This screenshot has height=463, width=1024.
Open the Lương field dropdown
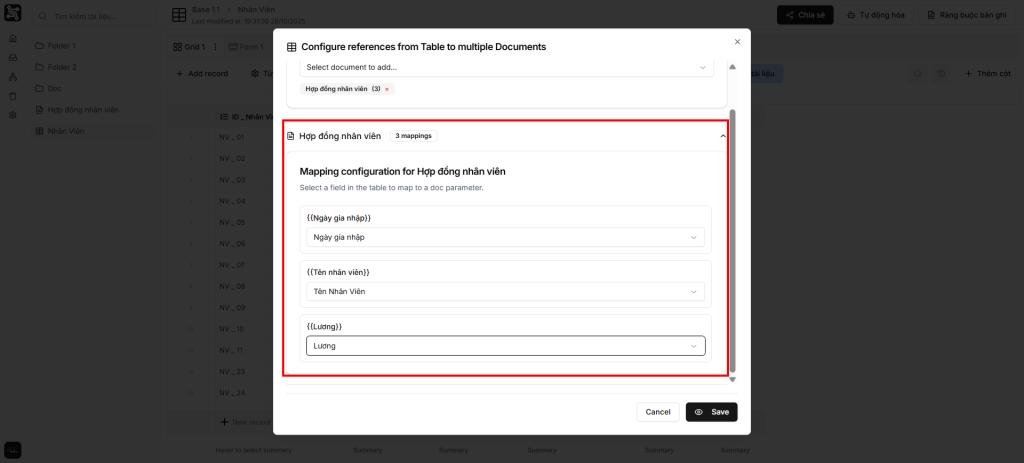click(505, 346)
